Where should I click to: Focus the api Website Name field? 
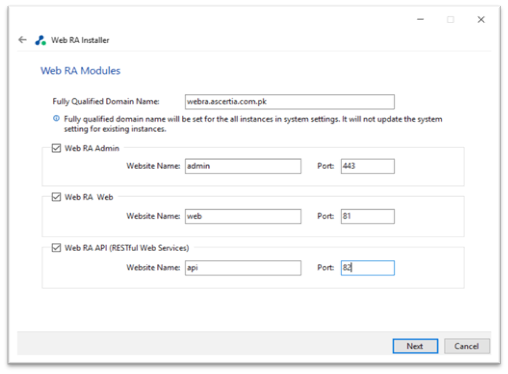pos(243,268)
